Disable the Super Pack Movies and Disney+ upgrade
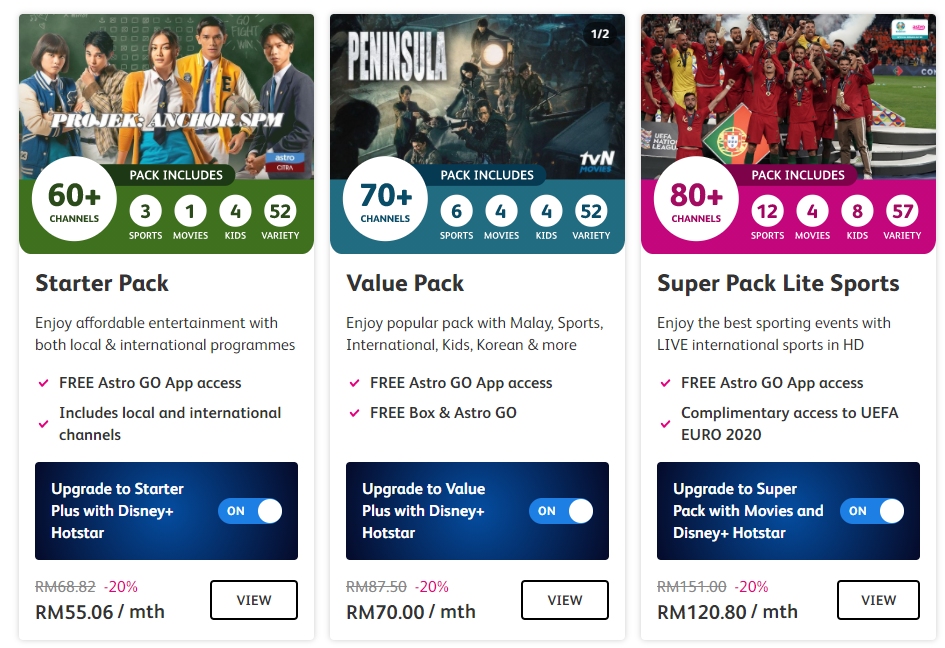Screen dimensions: 945x648 click(872, 511)
